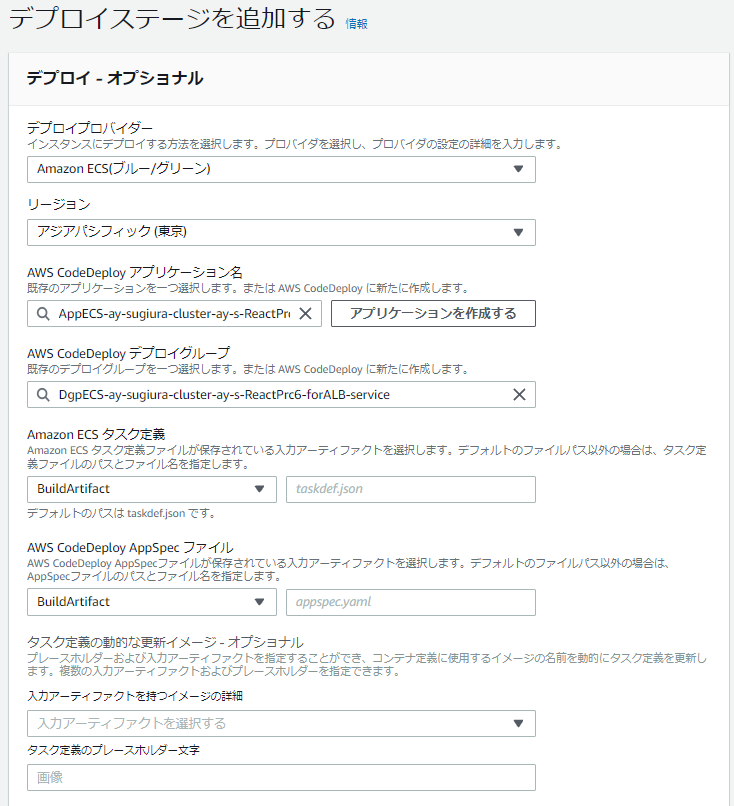734x806 pixels.
Task: Click the 入力アーティファクトを持つイメージの詳細 label
Action: (135, 696)
